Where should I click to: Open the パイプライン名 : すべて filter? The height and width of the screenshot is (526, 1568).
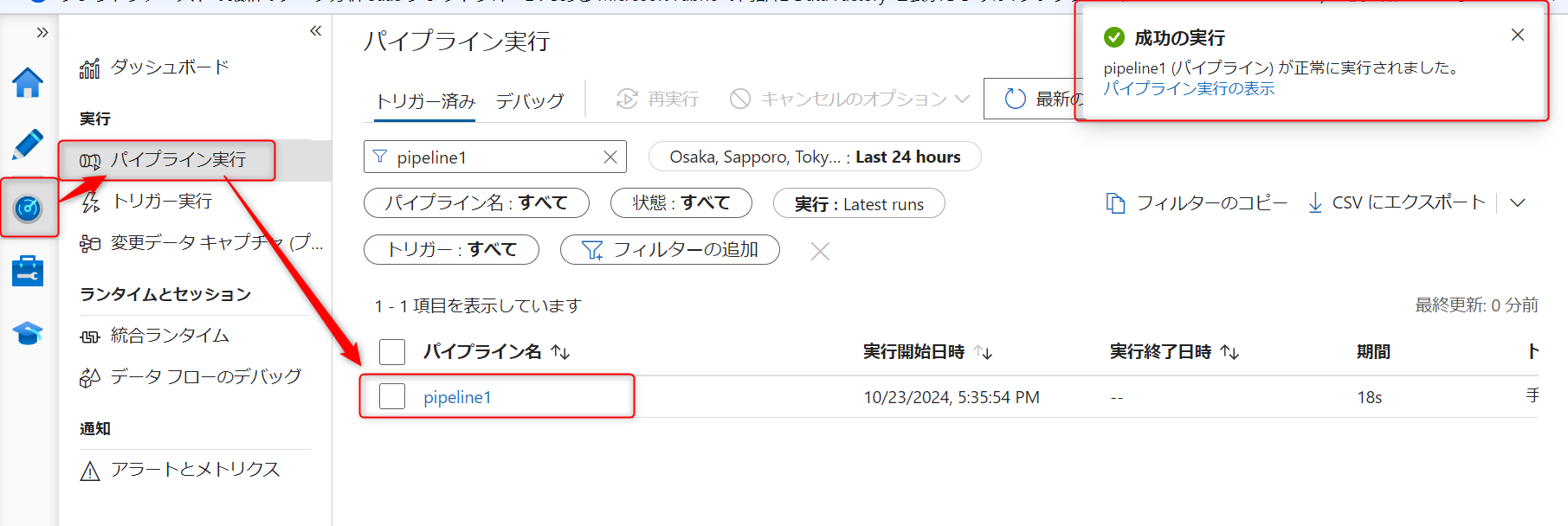point(476,203)
